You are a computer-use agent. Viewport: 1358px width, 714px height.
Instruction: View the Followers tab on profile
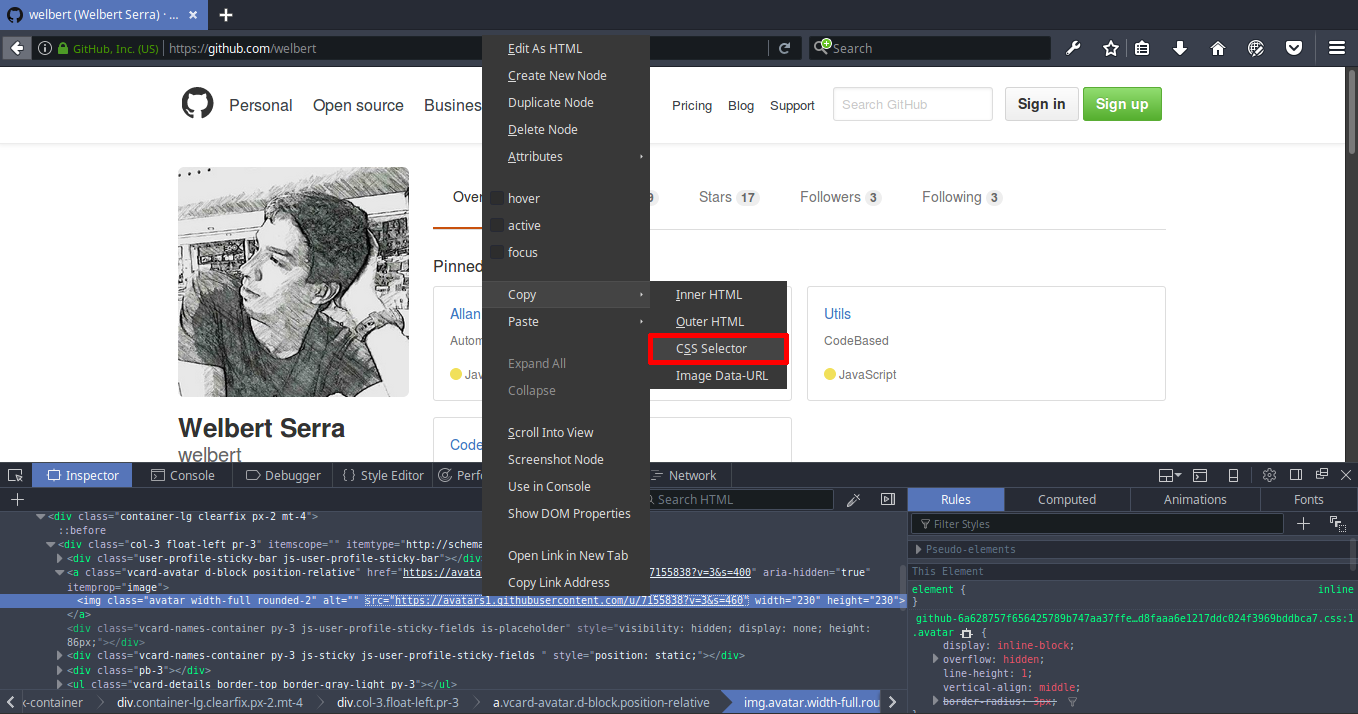click(840, 197)
